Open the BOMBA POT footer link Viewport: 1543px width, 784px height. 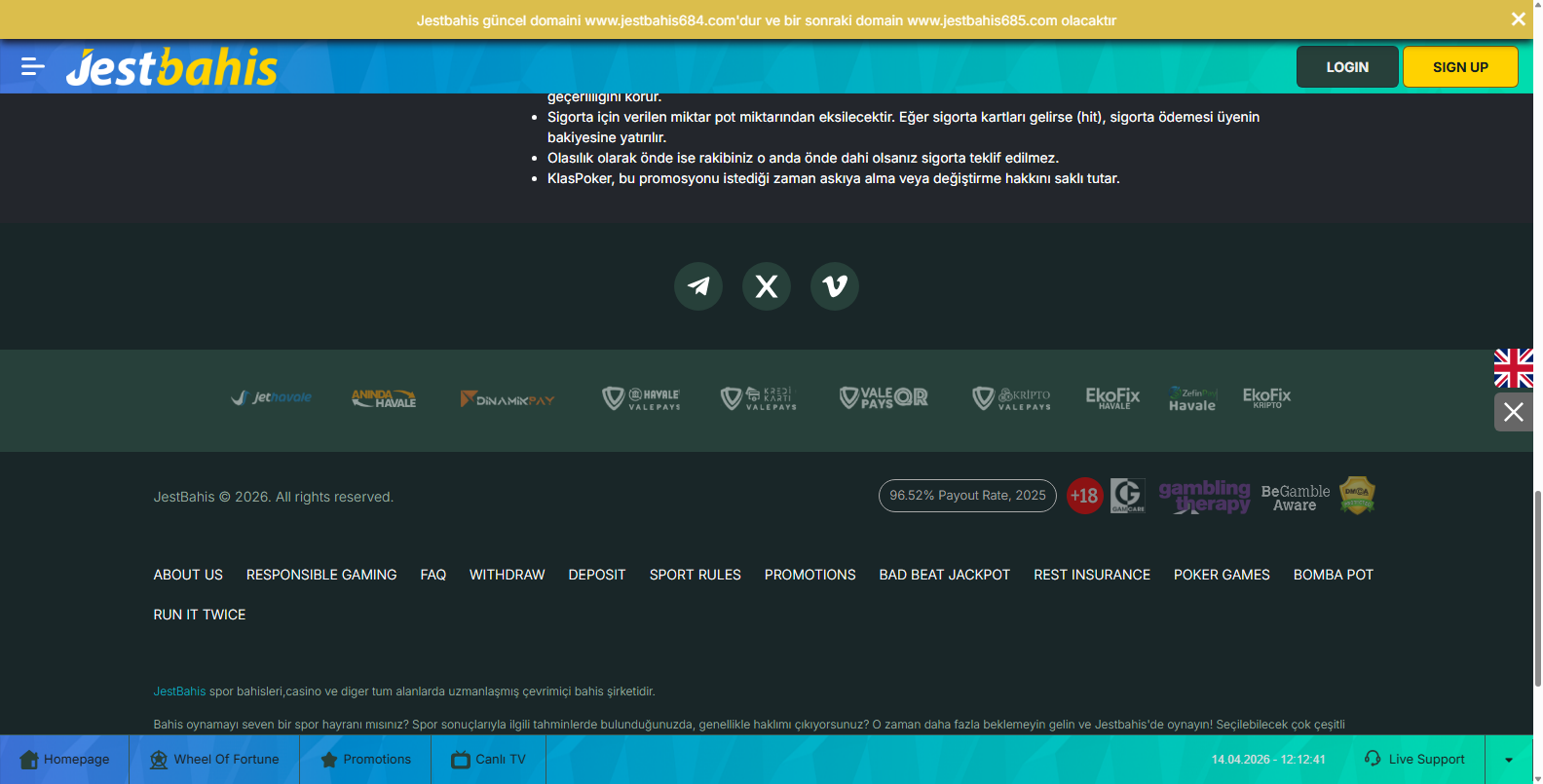click(x=1334, y=575)
